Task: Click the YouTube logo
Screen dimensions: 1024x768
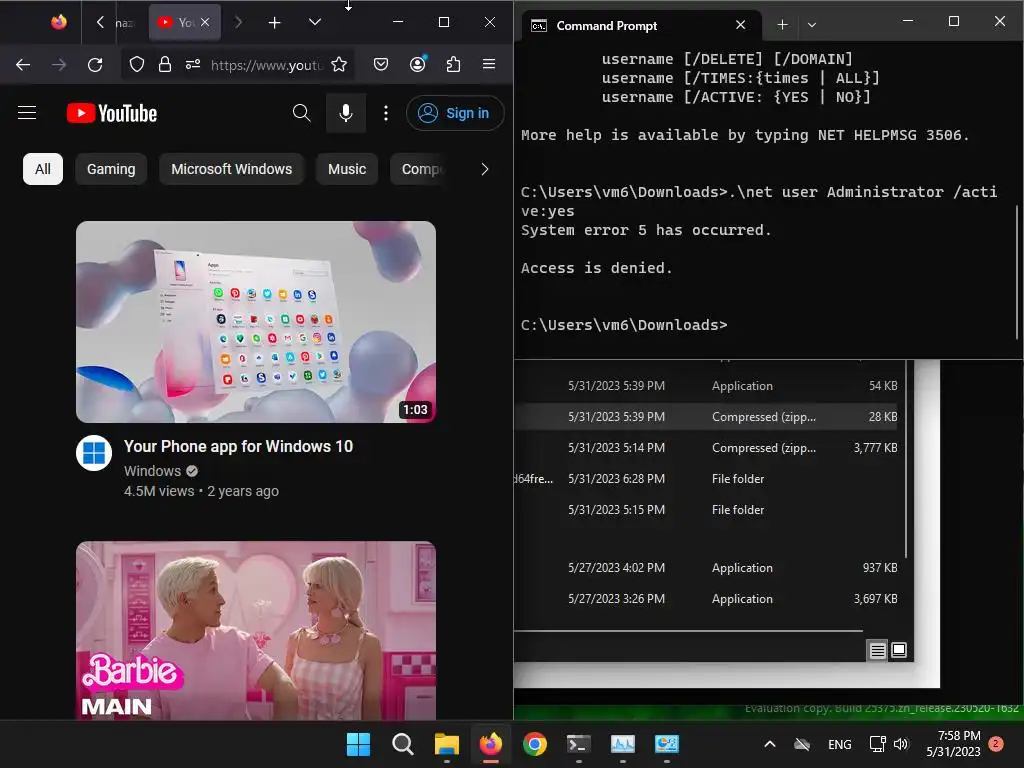Action: [x=112, y=114]
